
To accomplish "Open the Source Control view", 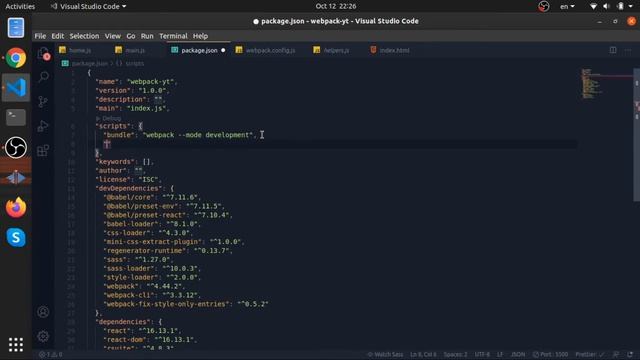I will coord(43,101).
